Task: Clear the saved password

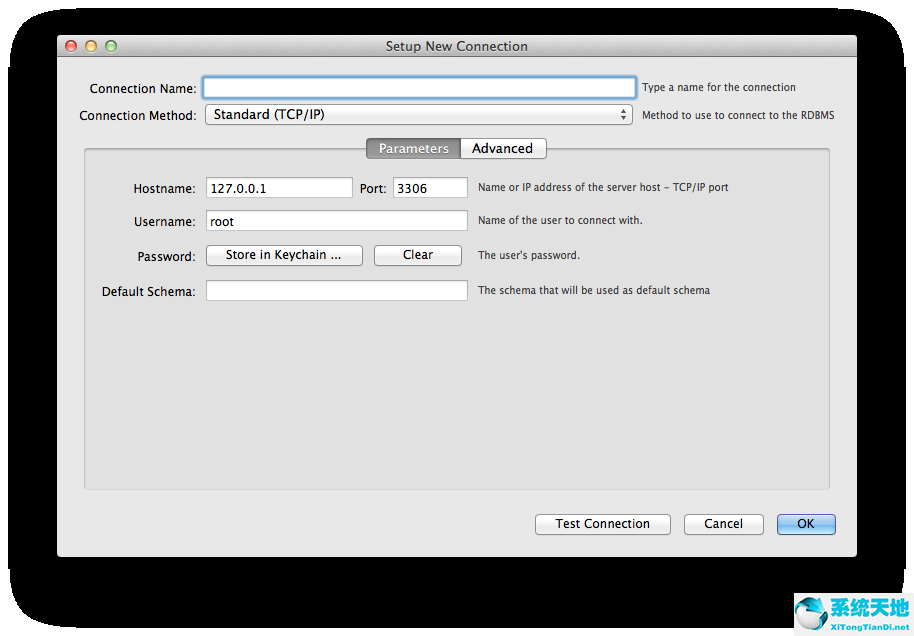Action: [x=417, y=255]
